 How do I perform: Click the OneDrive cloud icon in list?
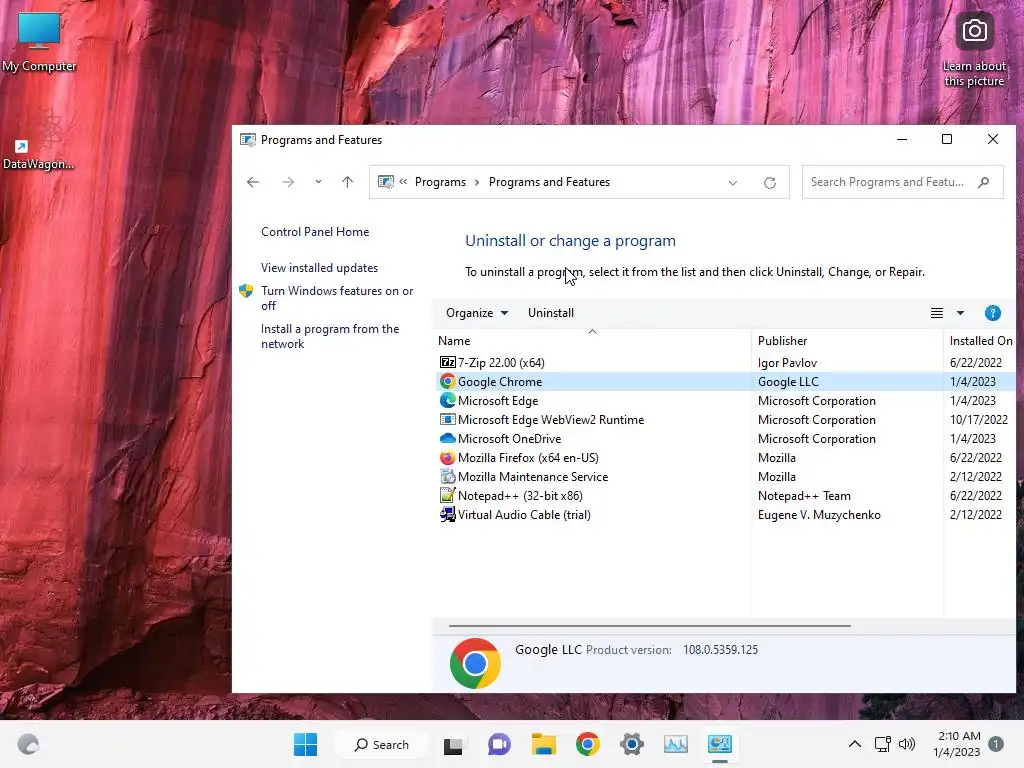447,438
